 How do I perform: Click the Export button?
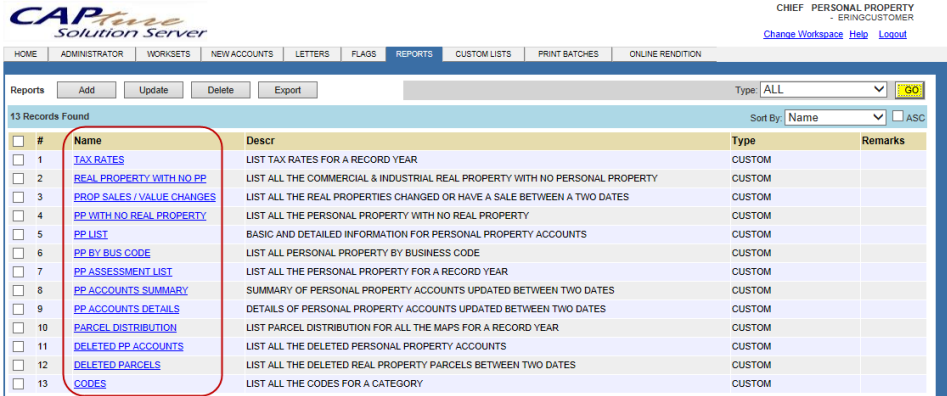click(287, 90)
